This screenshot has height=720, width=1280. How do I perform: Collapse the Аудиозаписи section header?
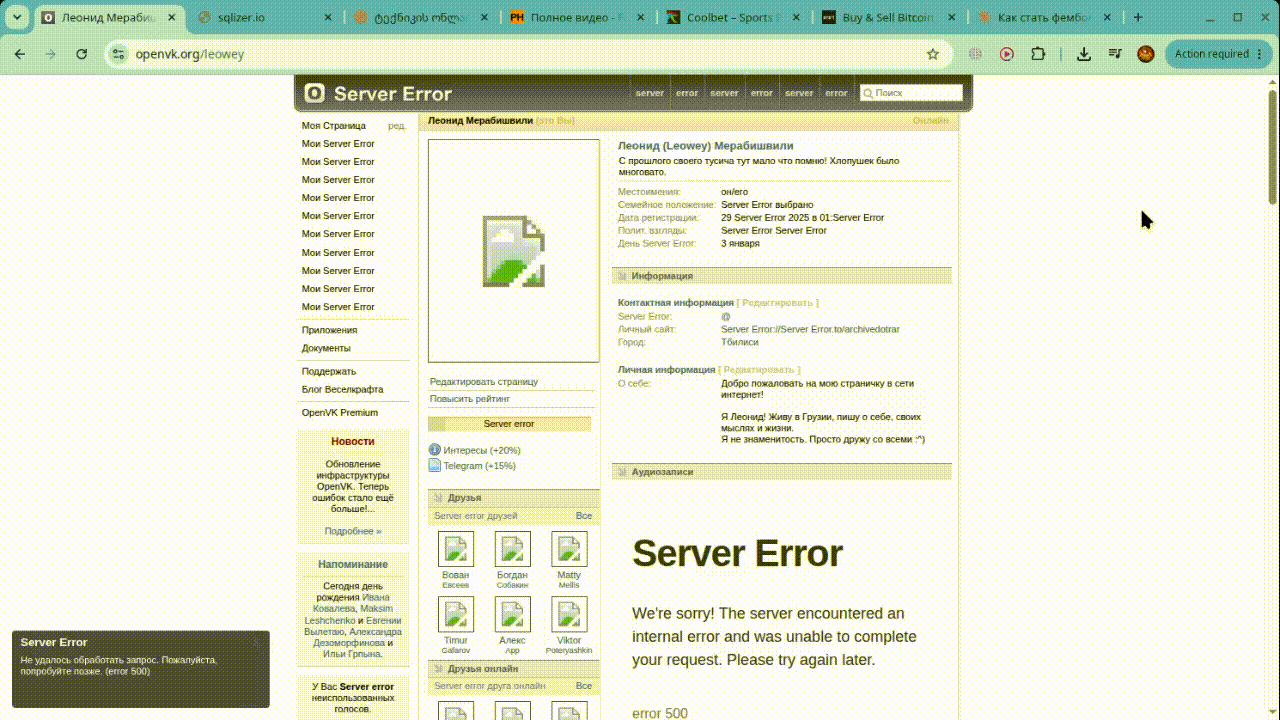[781, 472]
